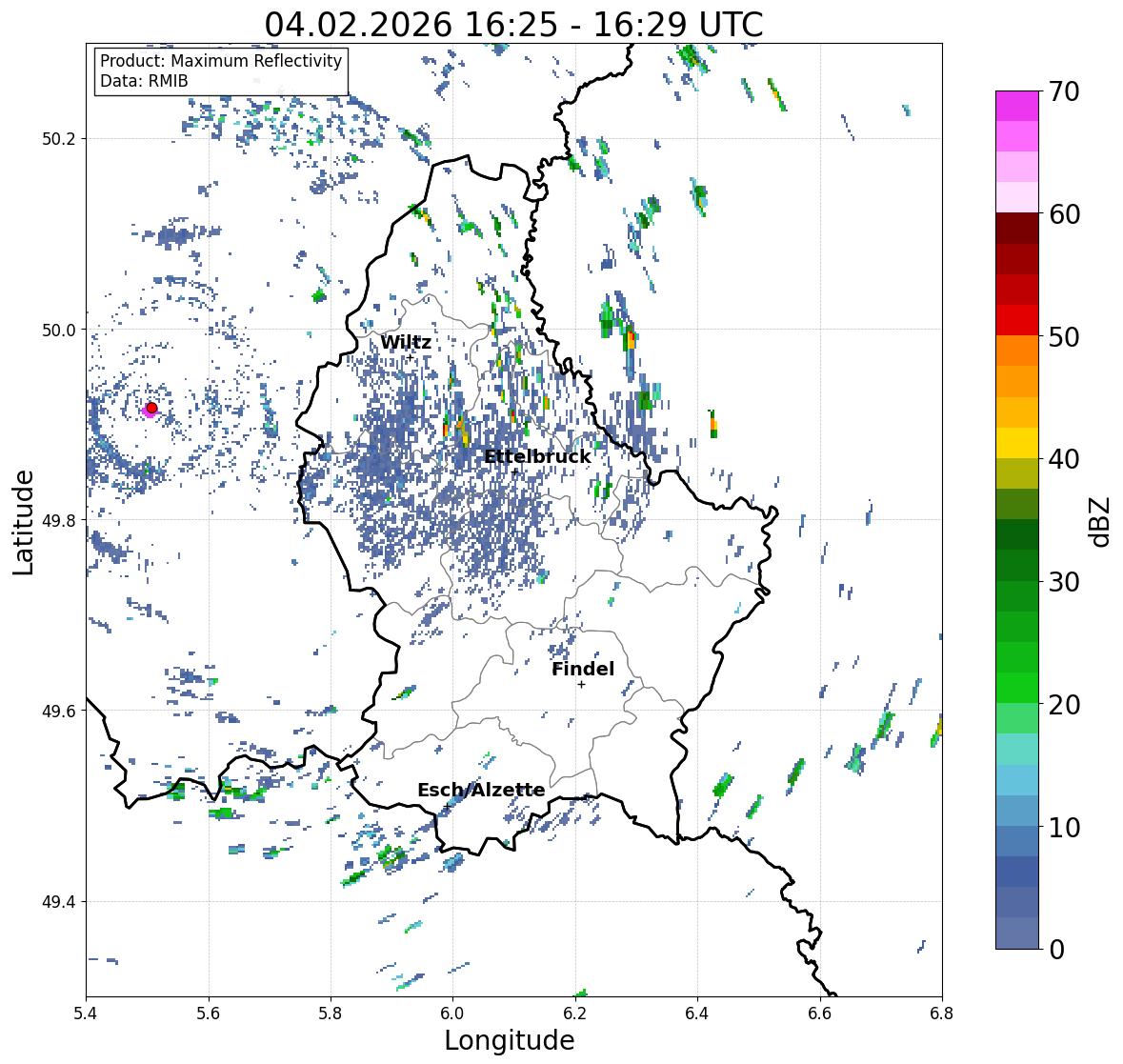Click the latitude tick label 50.2

(x=58, y=139)
